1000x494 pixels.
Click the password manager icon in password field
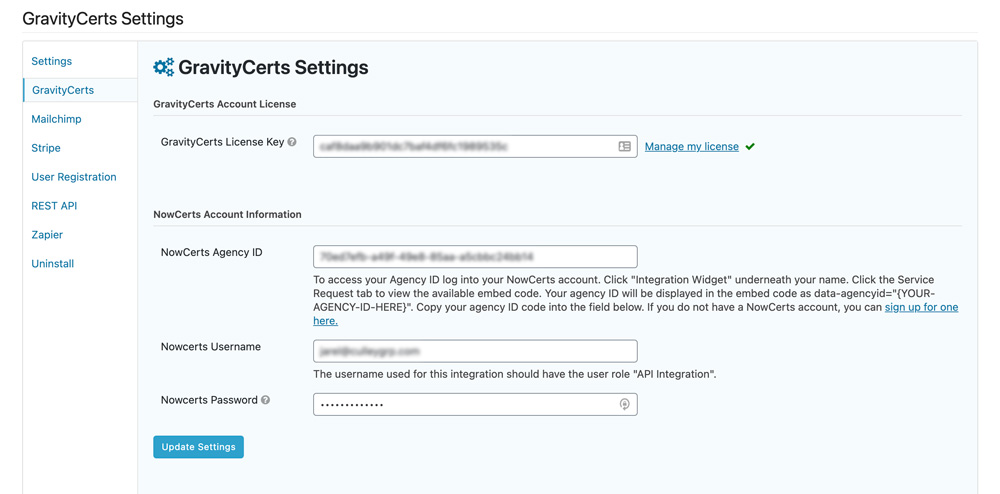[x=625, y=404]
